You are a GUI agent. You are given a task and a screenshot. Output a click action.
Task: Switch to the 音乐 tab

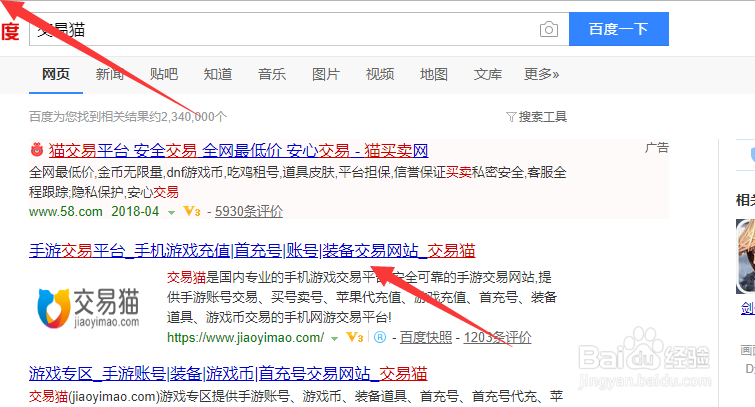click(272, 74)
